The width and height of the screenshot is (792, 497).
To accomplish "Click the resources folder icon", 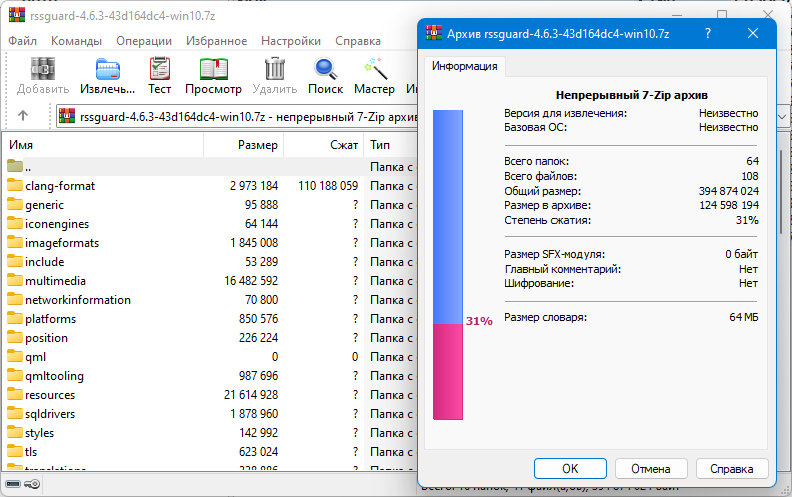I will pyautogui.click(x=15, y=394).
